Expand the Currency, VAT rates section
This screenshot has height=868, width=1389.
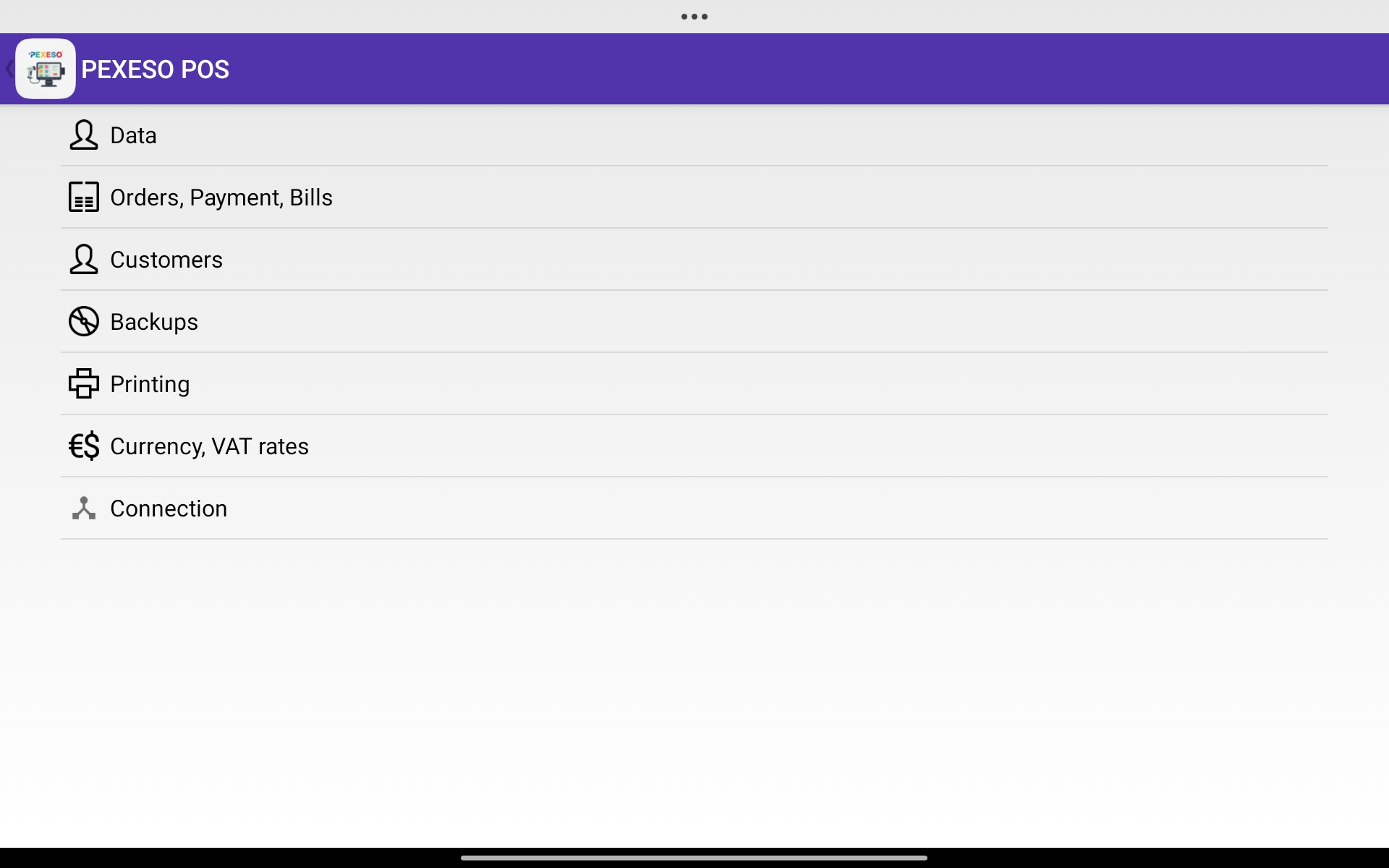point(209,446)
